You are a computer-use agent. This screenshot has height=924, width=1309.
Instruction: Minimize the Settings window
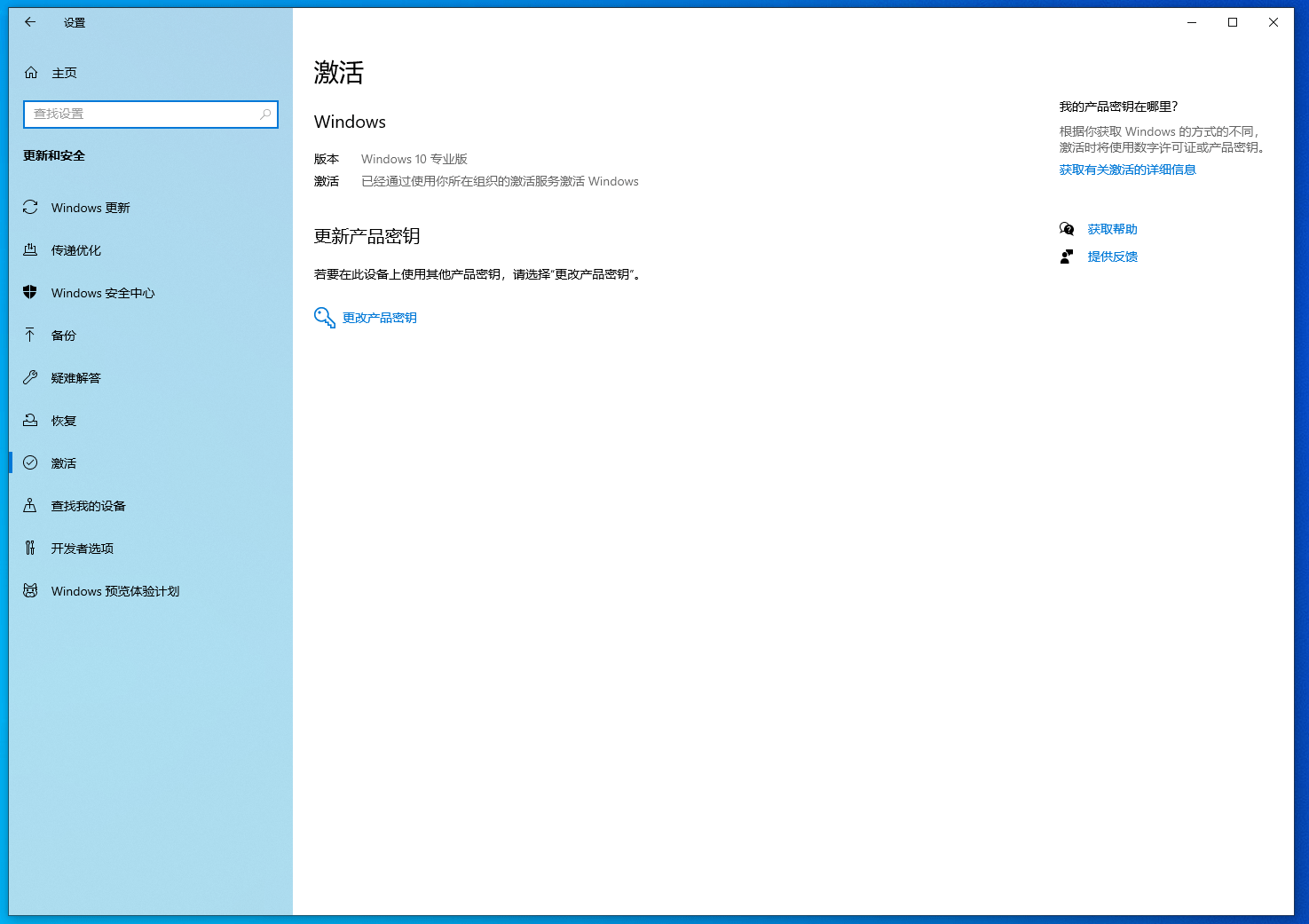pyautogui.click(x=1192, y=22)
